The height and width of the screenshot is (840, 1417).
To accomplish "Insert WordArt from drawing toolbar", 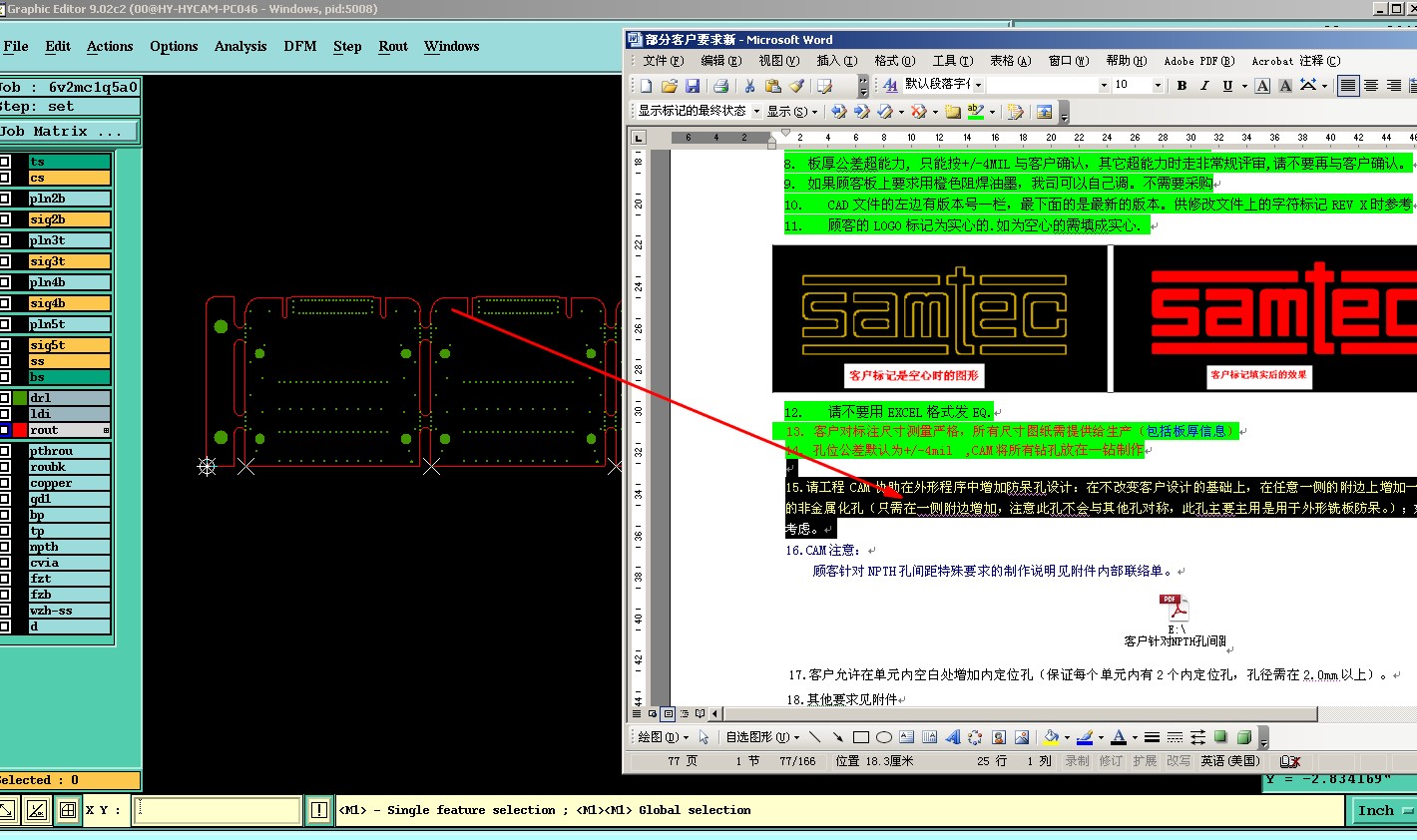I will pyautogui.click(x=953, y=737).
